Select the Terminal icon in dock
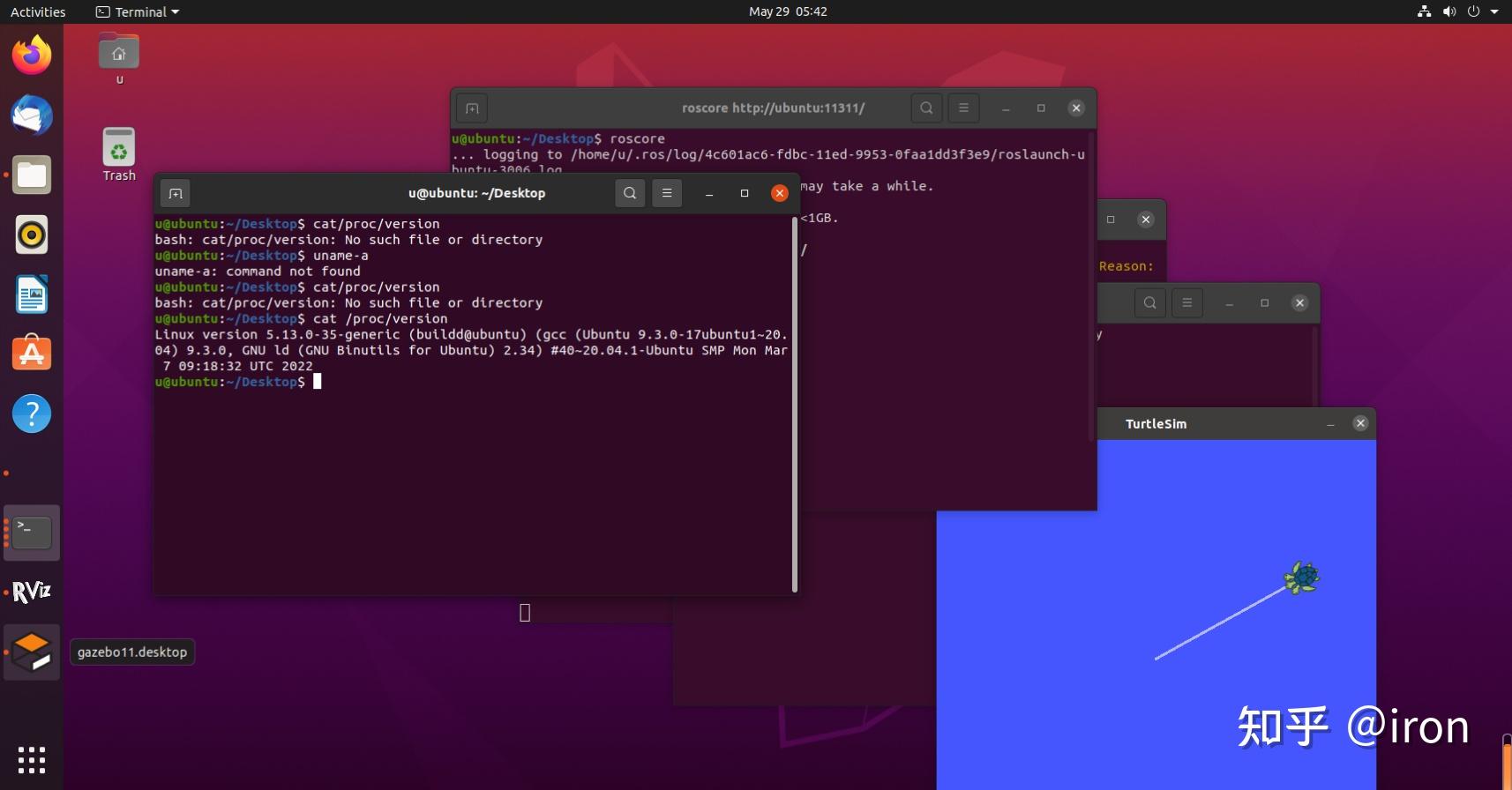The height and width of the screenshot is (790, 1512). pos(32,533)
